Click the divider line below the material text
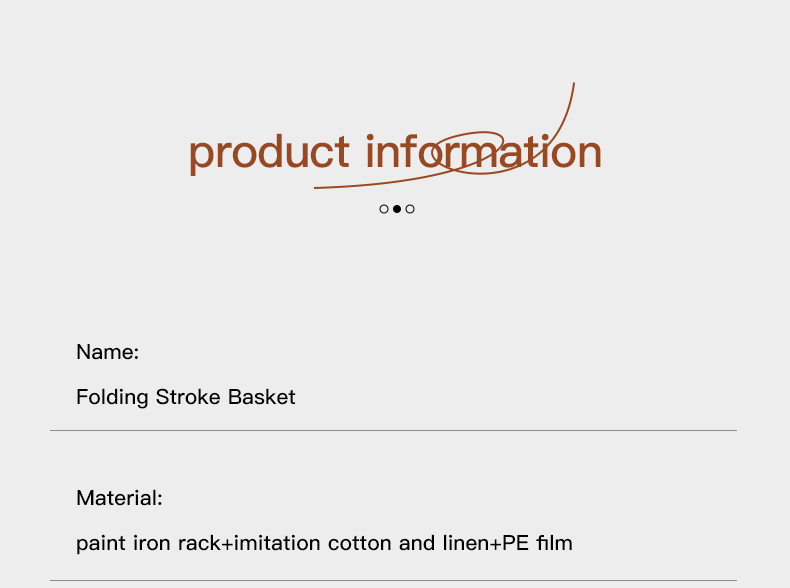This screenshot has width=790, height=588. [x=393, y=580]
